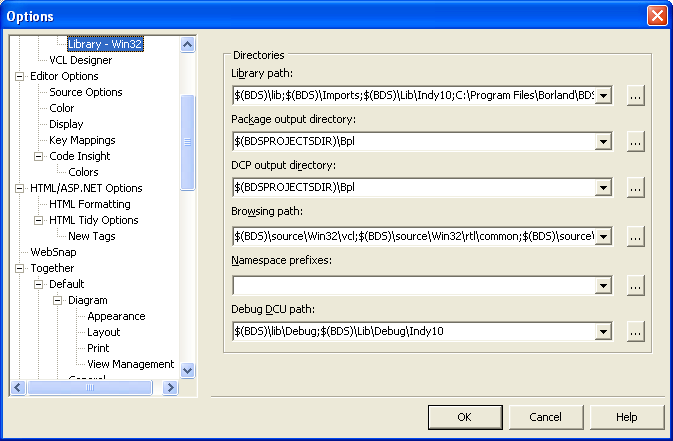Click the Cancel button
The height and width of the screenshot is (441, 673).
545,417
